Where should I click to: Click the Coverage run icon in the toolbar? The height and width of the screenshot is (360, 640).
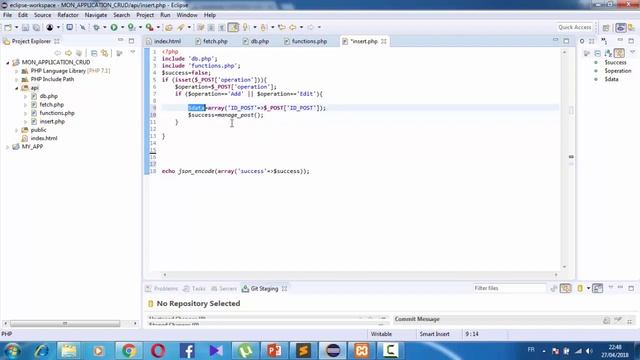pos(131,27)
